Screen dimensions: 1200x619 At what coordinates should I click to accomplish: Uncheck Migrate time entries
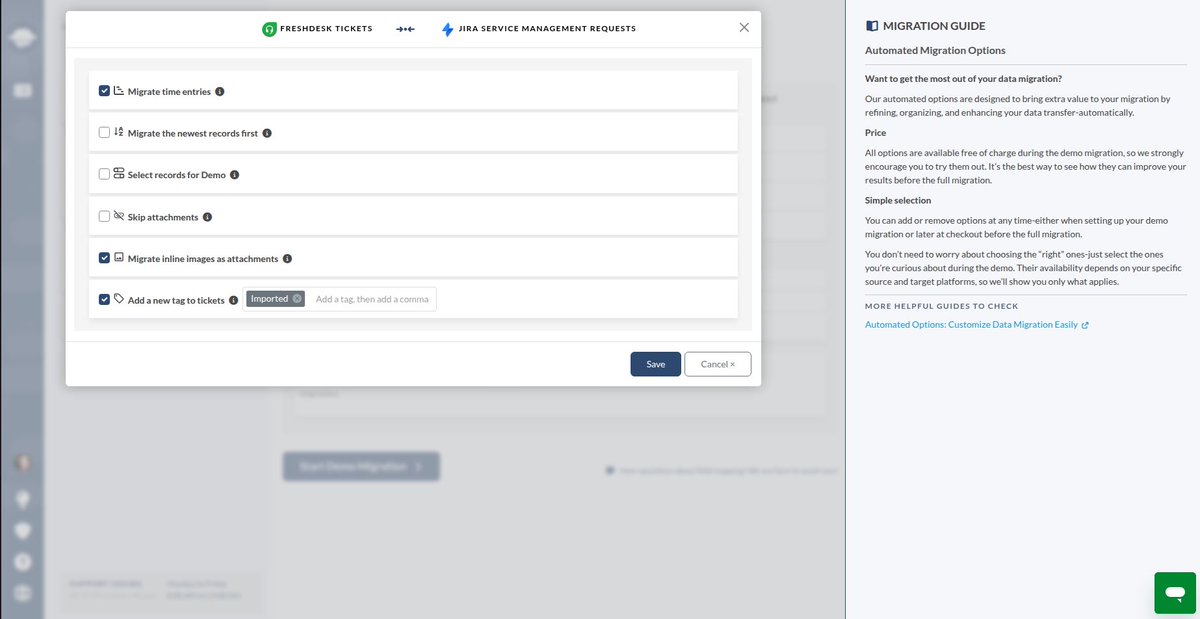104,91
